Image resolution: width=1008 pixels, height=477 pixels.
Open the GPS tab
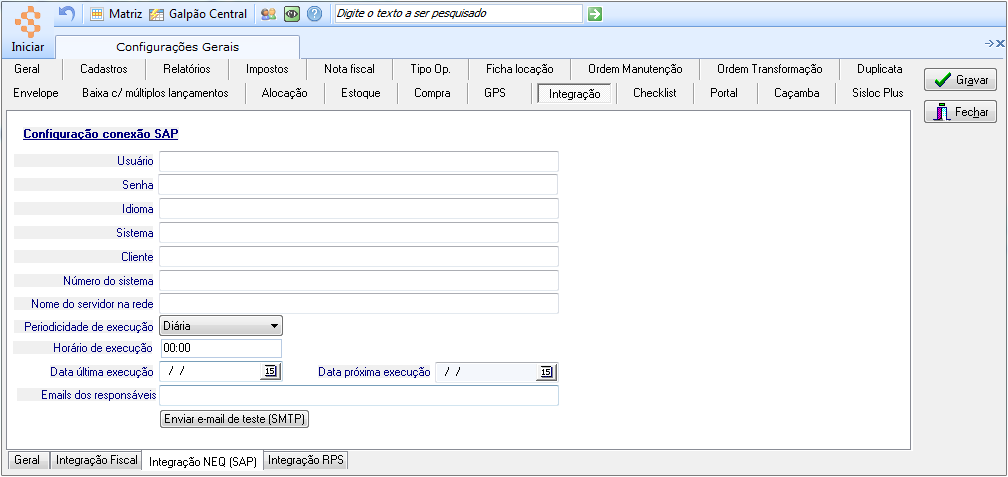tap(495, 93)
